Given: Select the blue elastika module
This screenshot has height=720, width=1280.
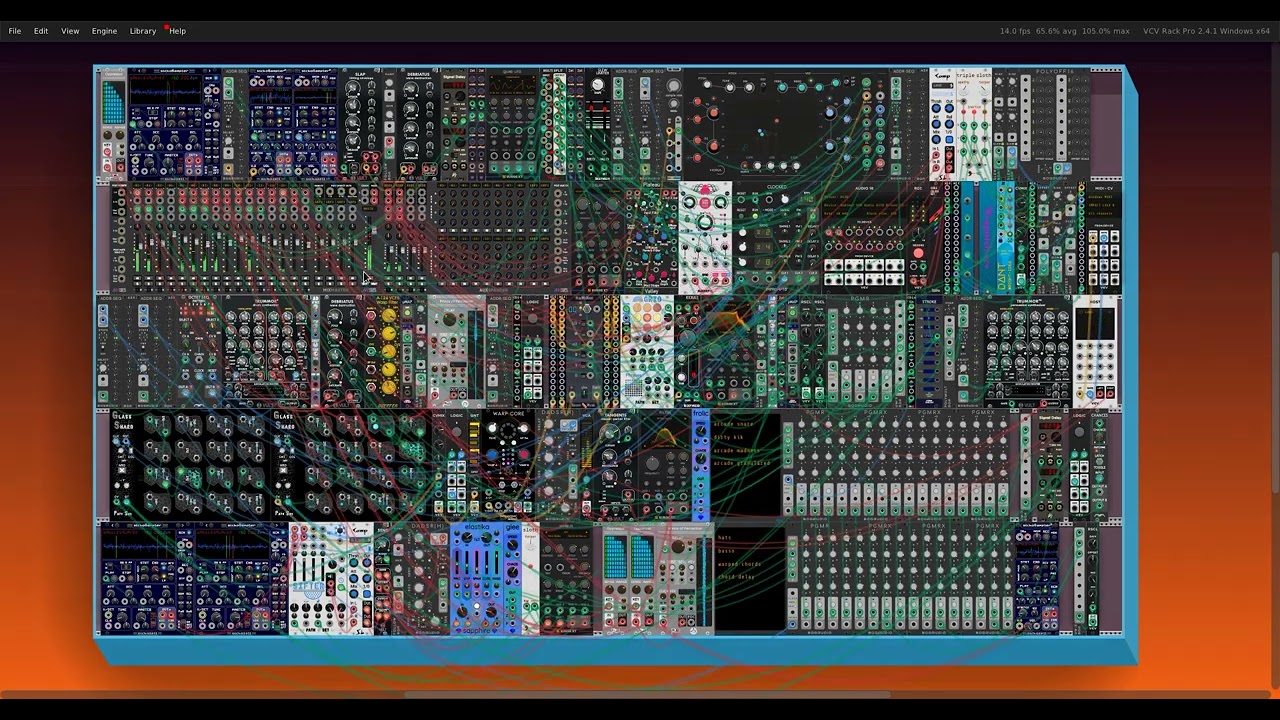Looking at the screenshot, I should pyautogui.click(x=476, y=579).
